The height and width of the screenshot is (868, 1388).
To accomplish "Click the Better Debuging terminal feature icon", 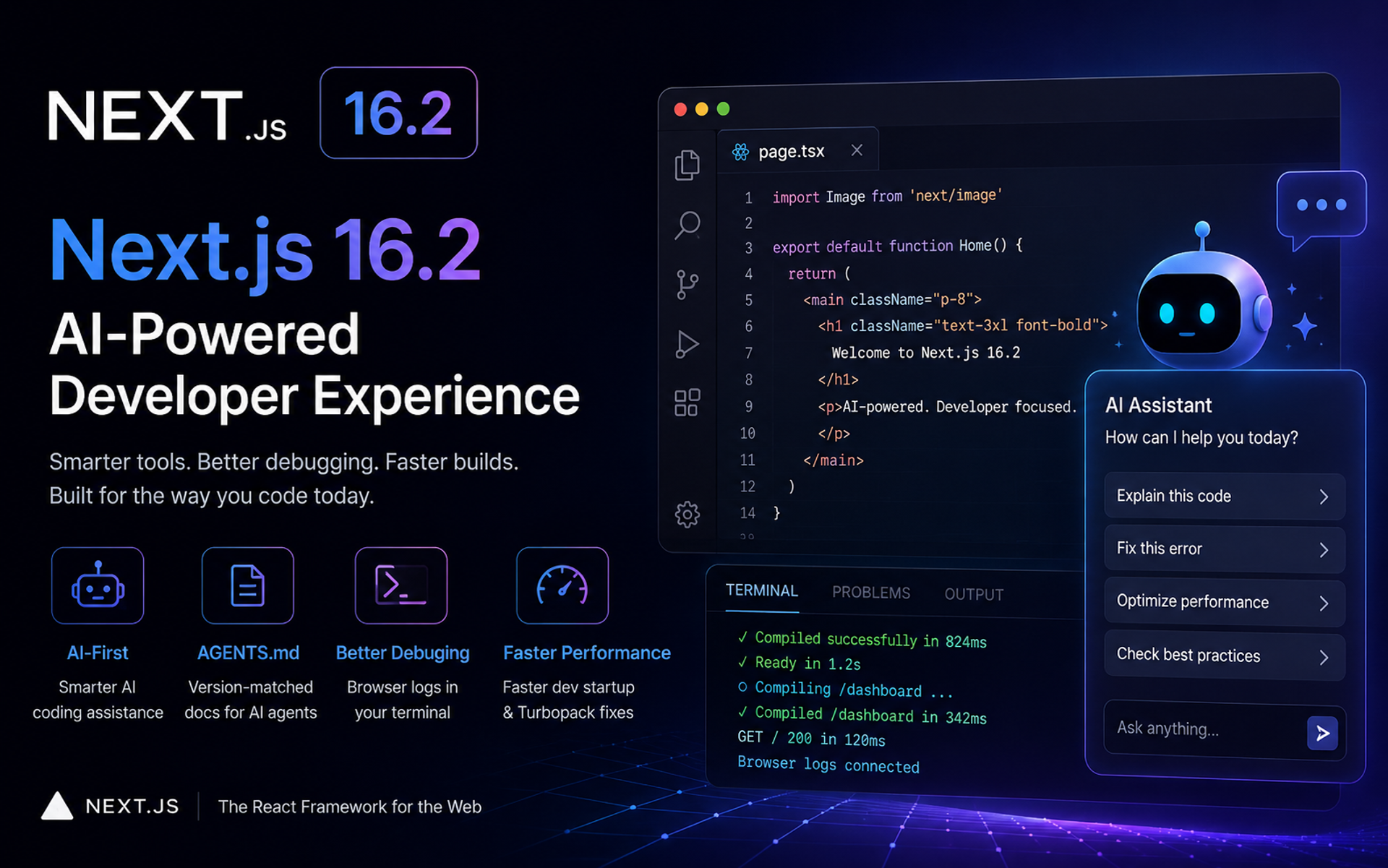I will (401, 585).
